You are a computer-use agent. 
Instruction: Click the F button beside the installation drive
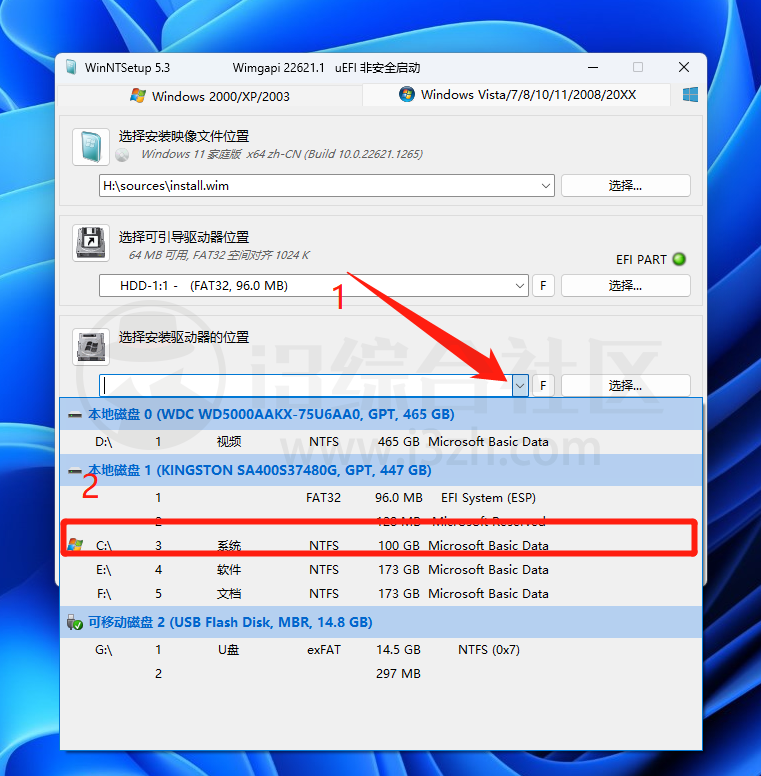(x=543, y=386)
